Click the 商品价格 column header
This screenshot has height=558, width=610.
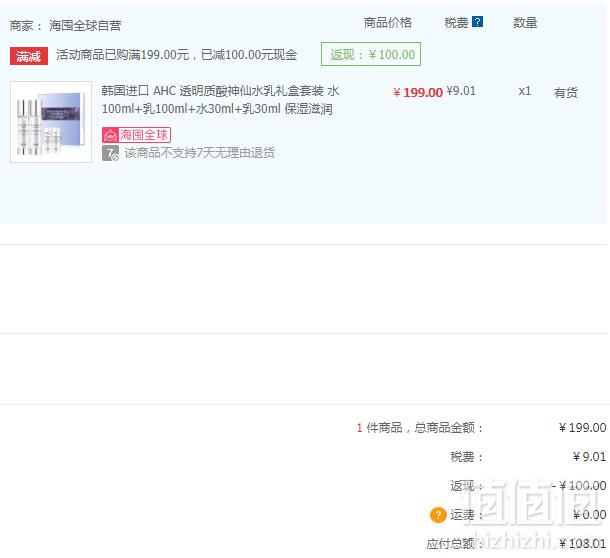(387, 23)
